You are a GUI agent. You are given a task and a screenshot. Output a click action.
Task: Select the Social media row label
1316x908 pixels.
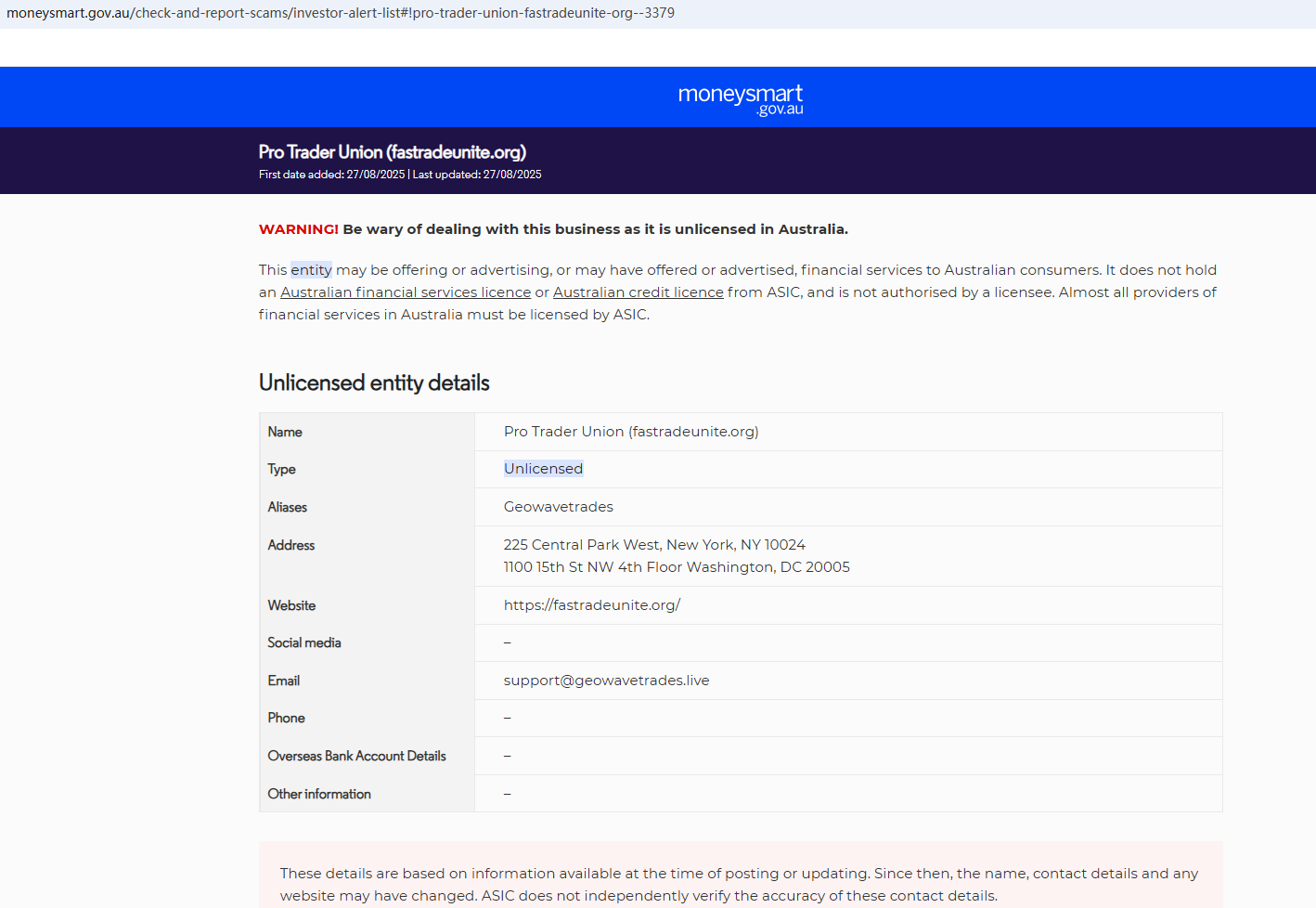(x=304, y=642)
